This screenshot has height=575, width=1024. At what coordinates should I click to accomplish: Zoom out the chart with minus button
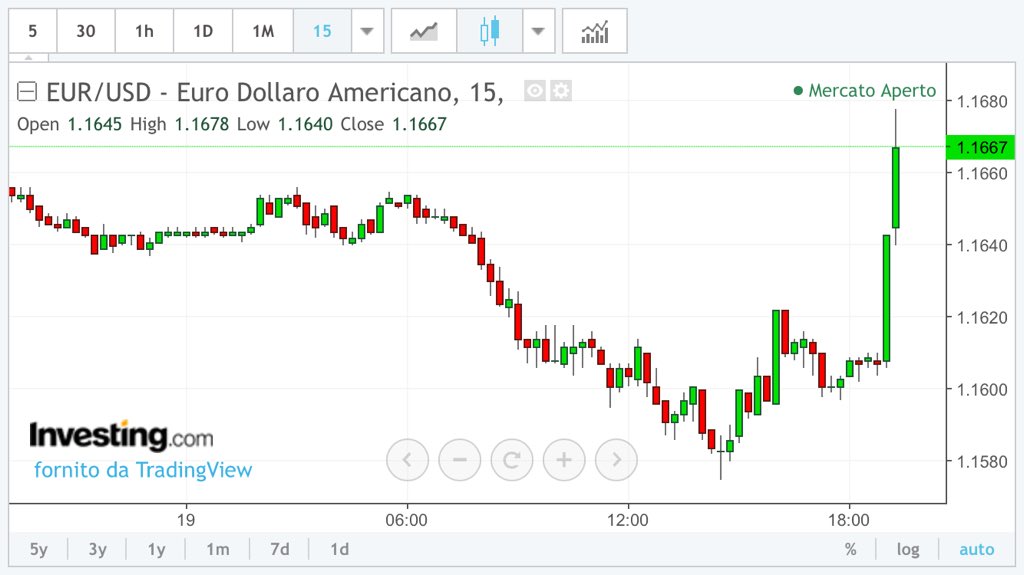pyautogui.click(x=459, y=460)
